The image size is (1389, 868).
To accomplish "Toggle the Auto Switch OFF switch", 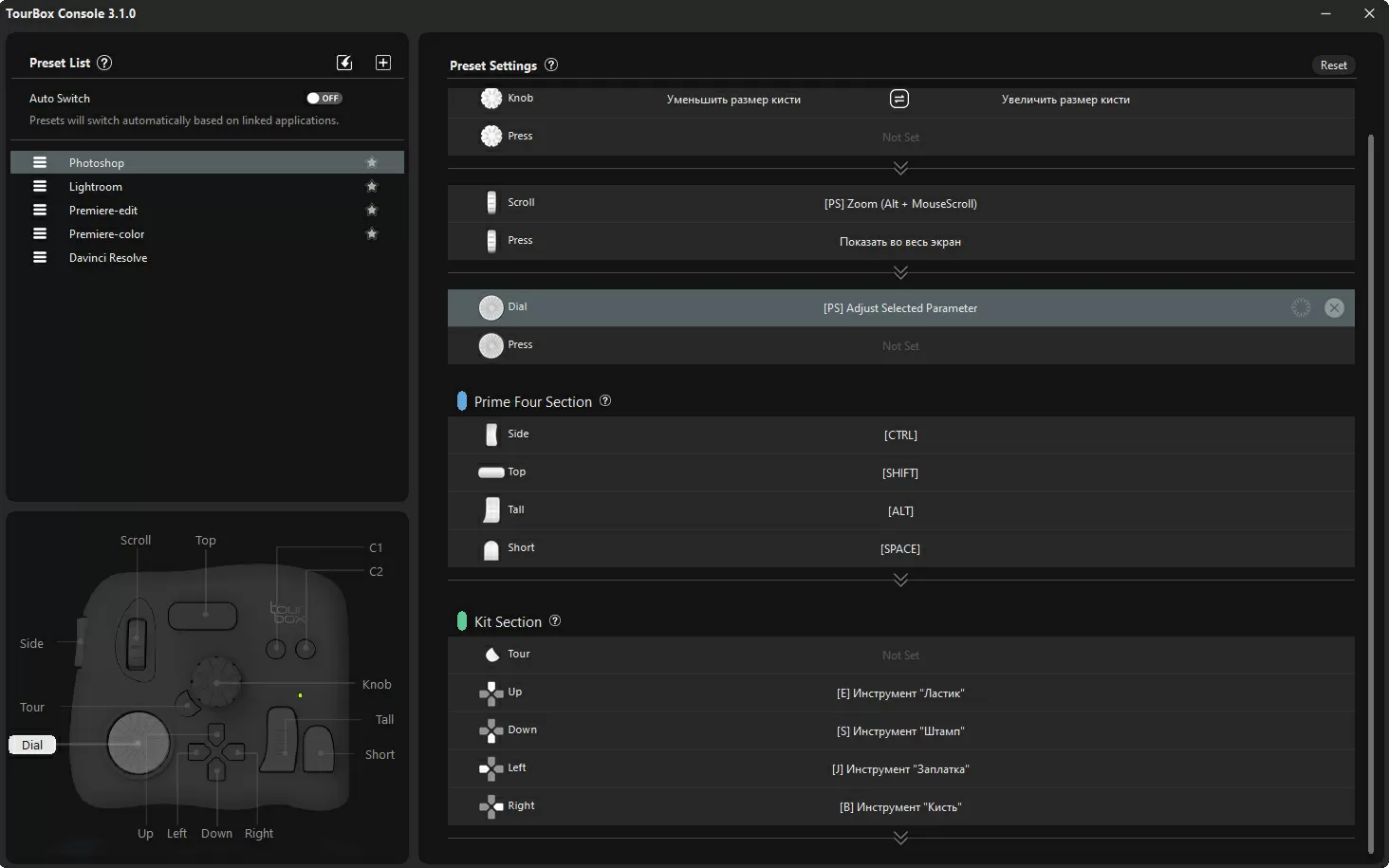I will click(324, 98).
